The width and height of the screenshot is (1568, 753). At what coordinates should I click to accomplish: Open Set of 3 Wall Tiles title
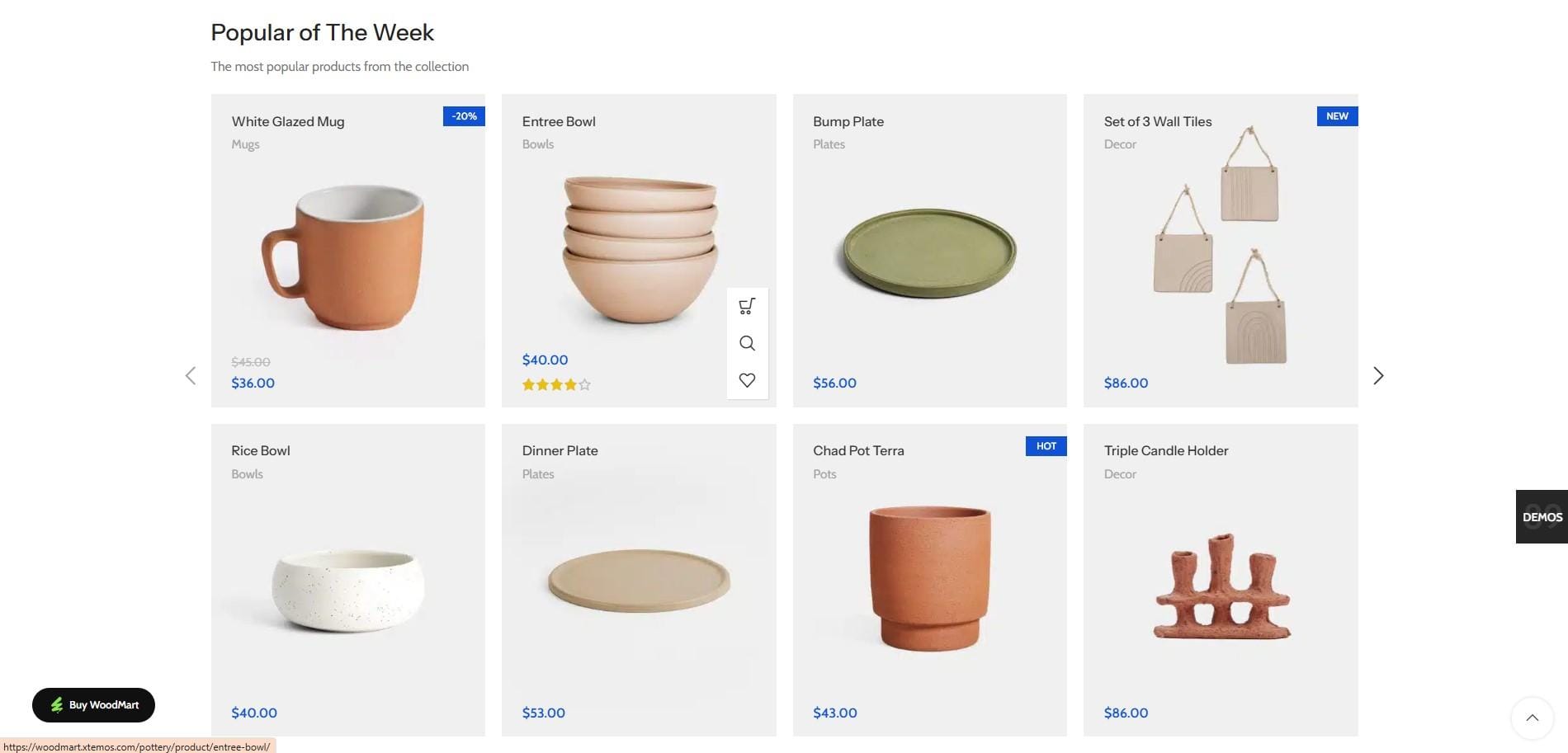[x=1157, y=121]
